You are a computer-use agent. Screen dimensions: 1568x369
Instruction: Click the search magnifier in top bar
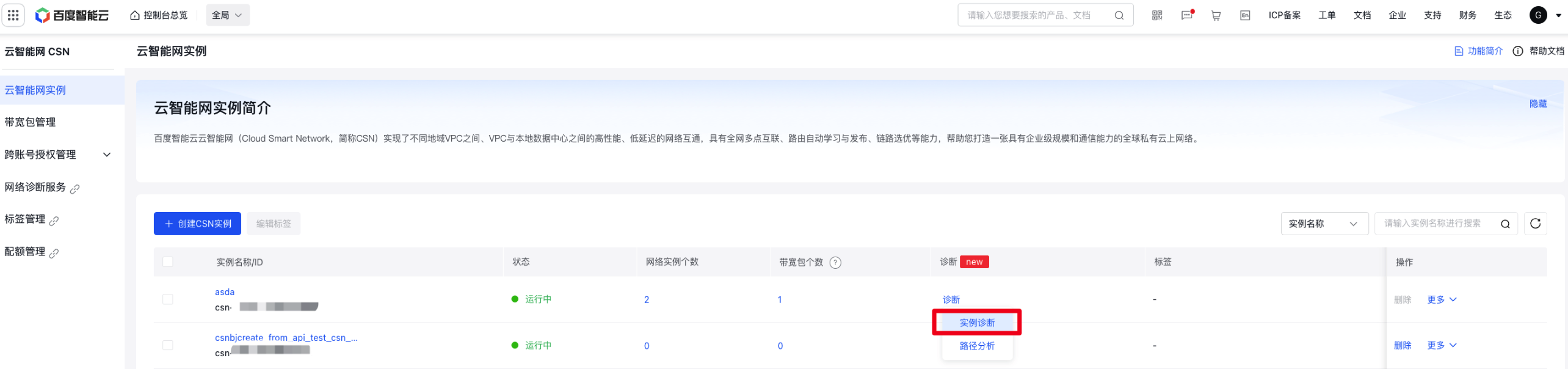1119,15
